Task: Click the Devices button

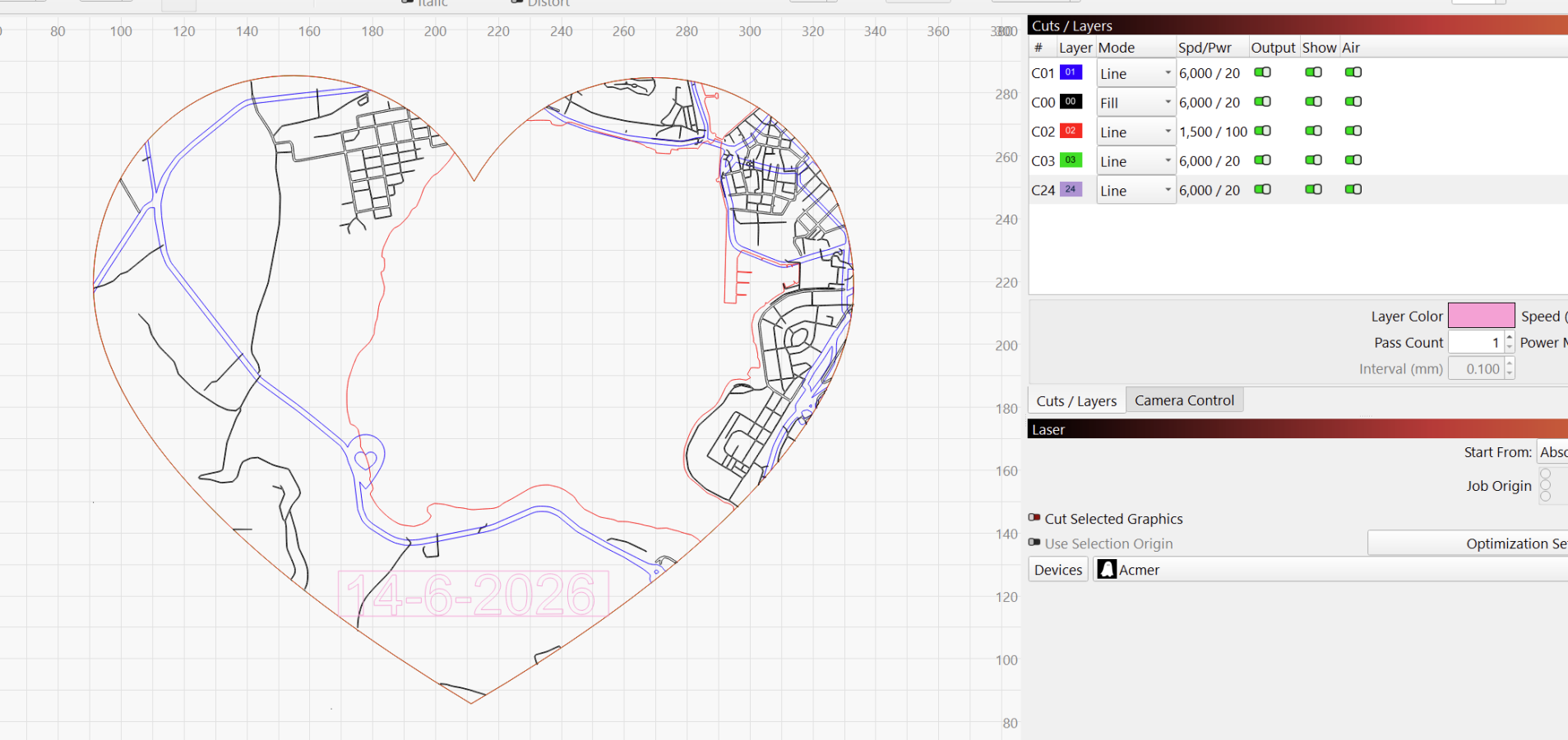Action: coord(1058,570)
